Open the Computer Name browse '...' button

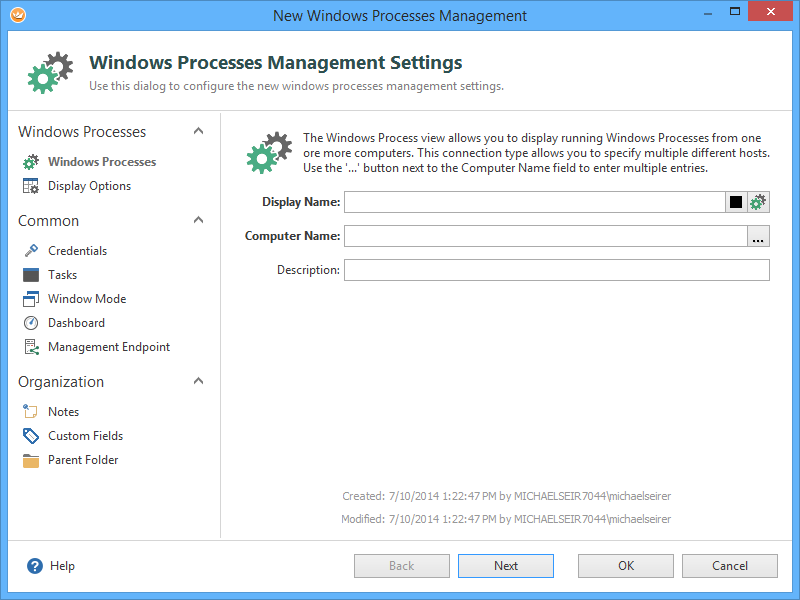[758, 237]
